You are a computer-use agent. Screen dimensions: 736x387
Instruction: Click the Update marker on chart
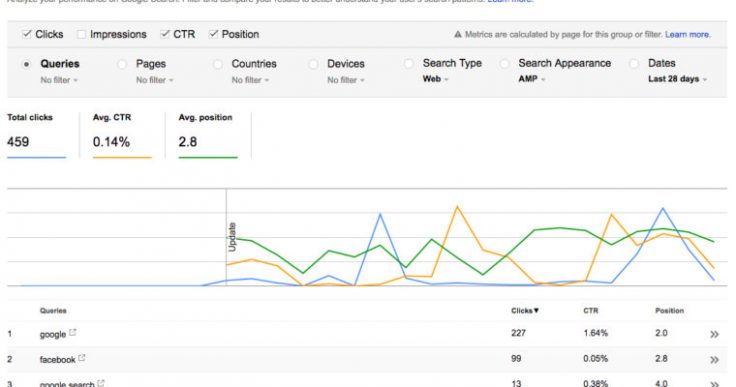pyautogui.click(x=232, y=237)
